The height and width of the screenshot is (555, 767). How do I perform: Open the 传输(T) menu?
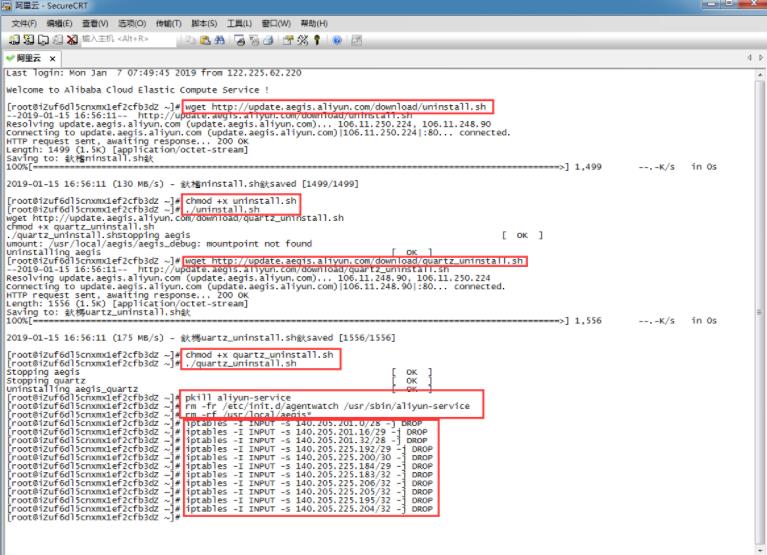point(168,23)
